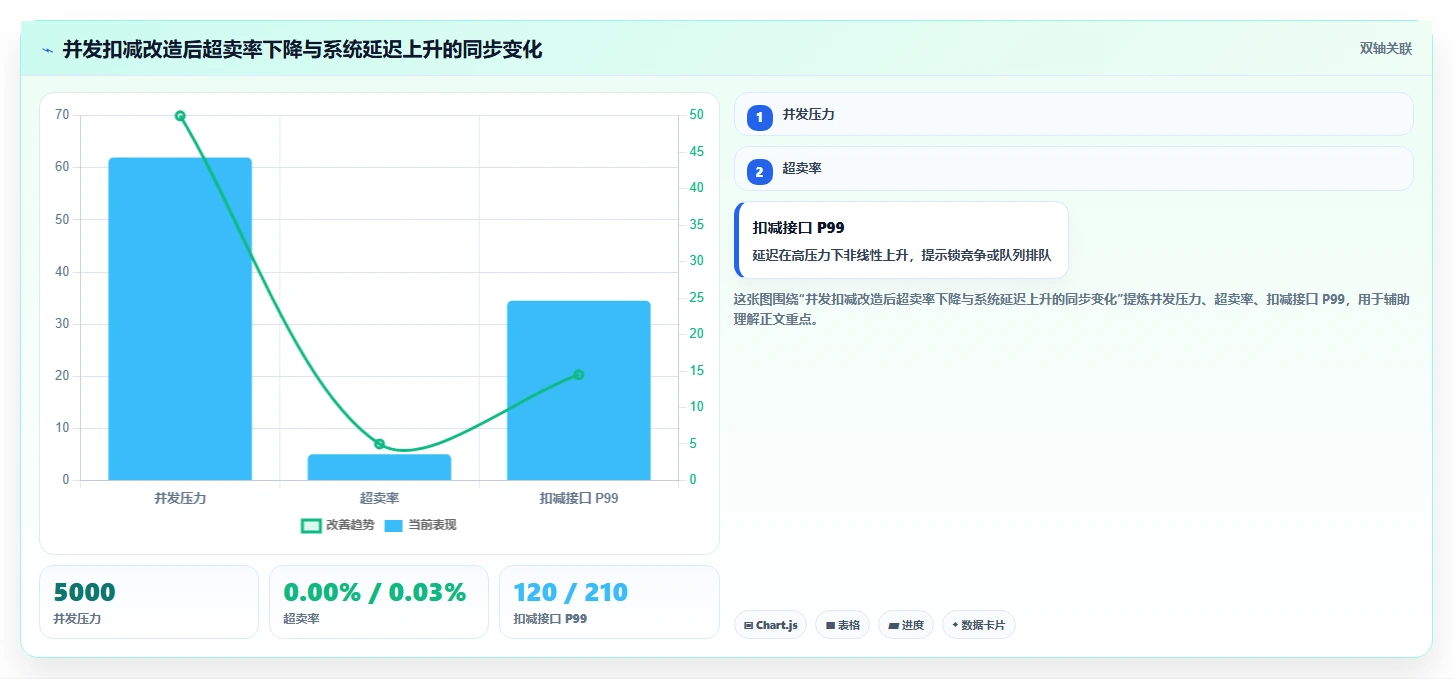Click the 进度 tag
1453x679 pixels.
pyautogui.click(x=906, y=625)
